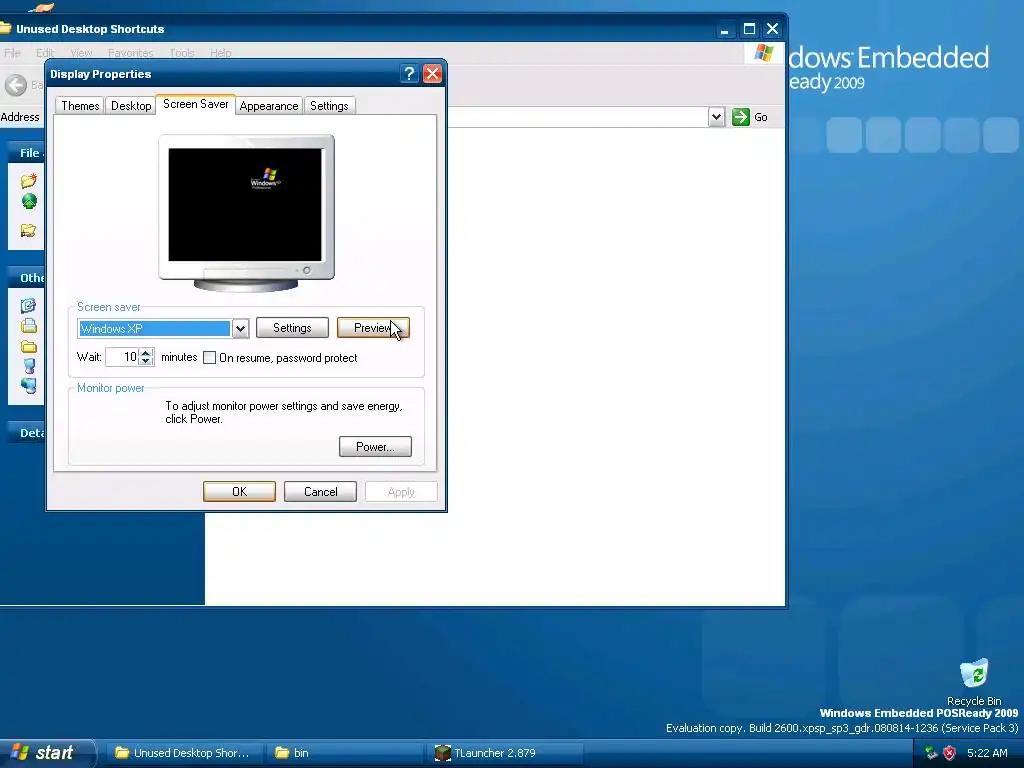Switch to the Themes tab

click(x=80, y=106)
